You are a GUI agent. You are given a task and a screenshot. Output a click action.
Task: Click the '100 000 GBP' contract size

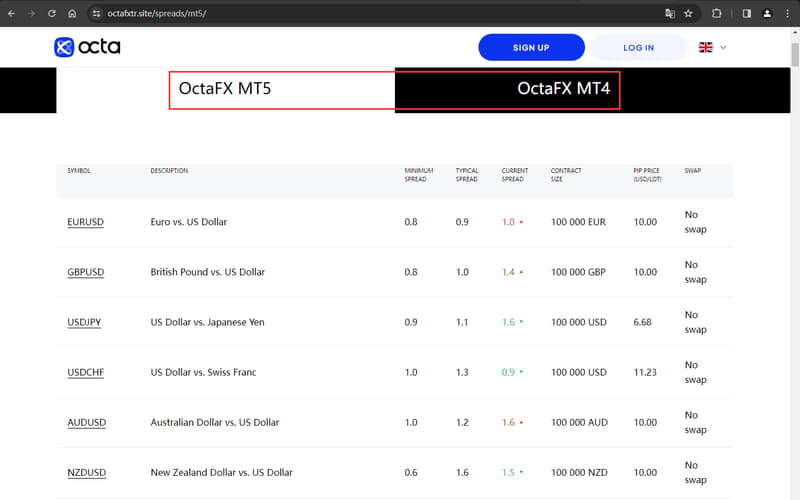(578, 272)
